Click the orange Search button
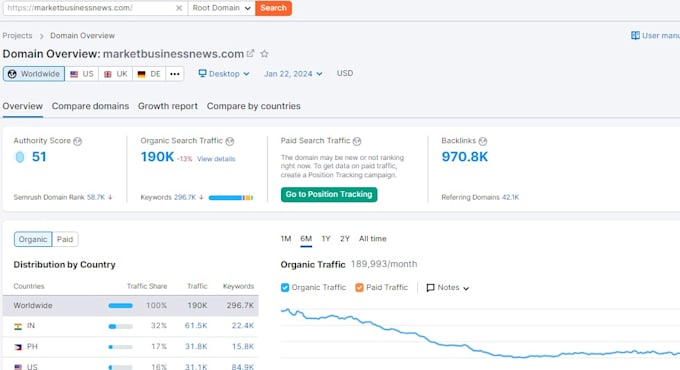Viewport: 680px width, 370px height. (x=274, y=8)
